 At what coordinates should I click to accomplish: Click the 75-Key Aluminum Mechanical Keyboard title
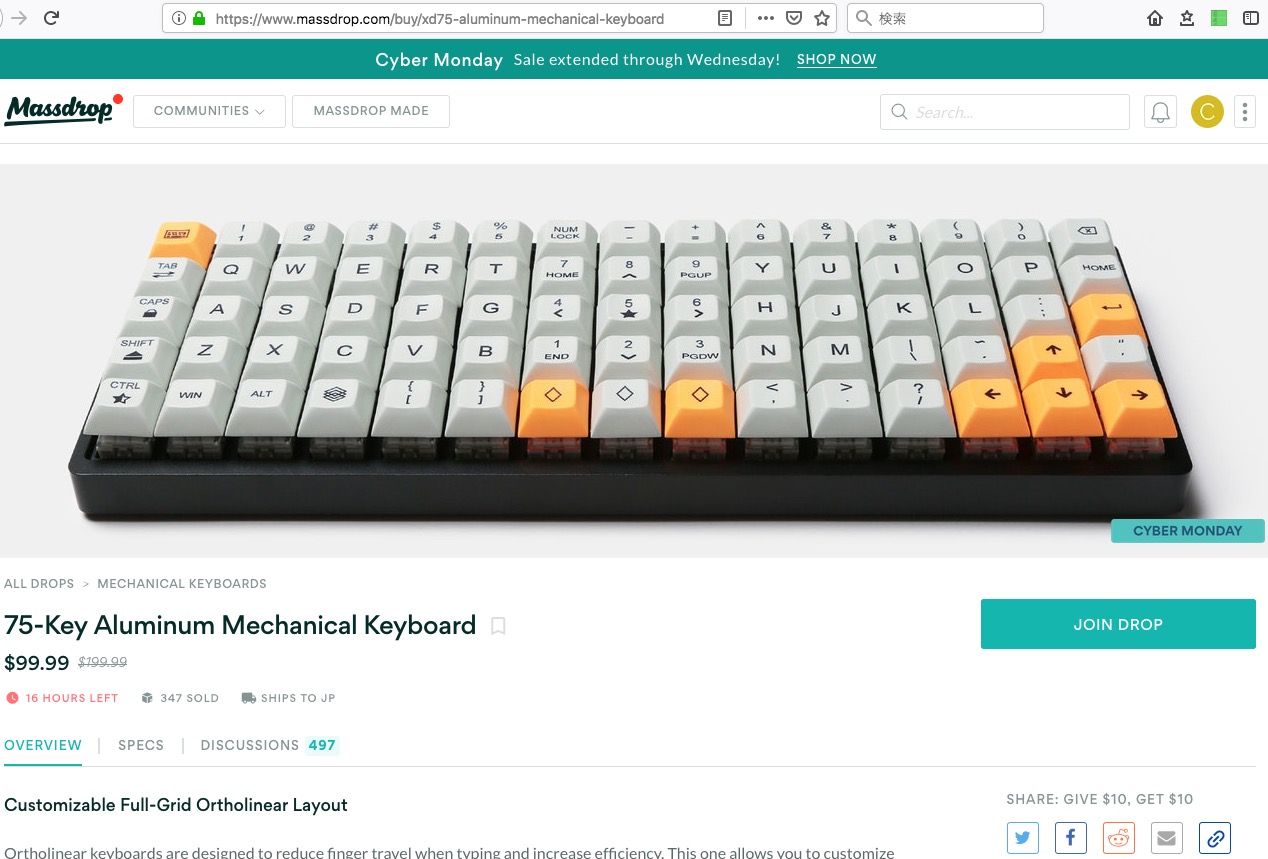pos(240,626)
